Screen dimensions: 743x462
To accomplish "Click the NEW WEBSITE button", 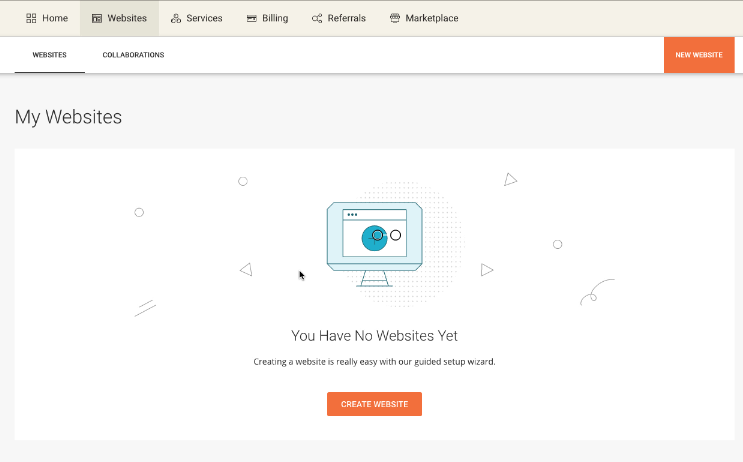I will pos(699,55).
